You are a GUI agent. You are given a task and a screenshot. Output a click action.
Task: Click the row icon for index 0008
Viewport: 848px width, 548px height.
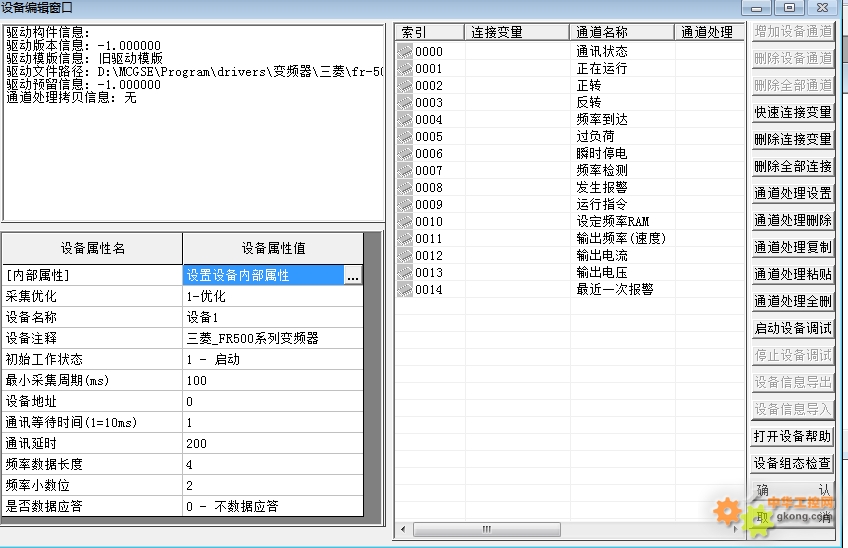click(405, 188)
